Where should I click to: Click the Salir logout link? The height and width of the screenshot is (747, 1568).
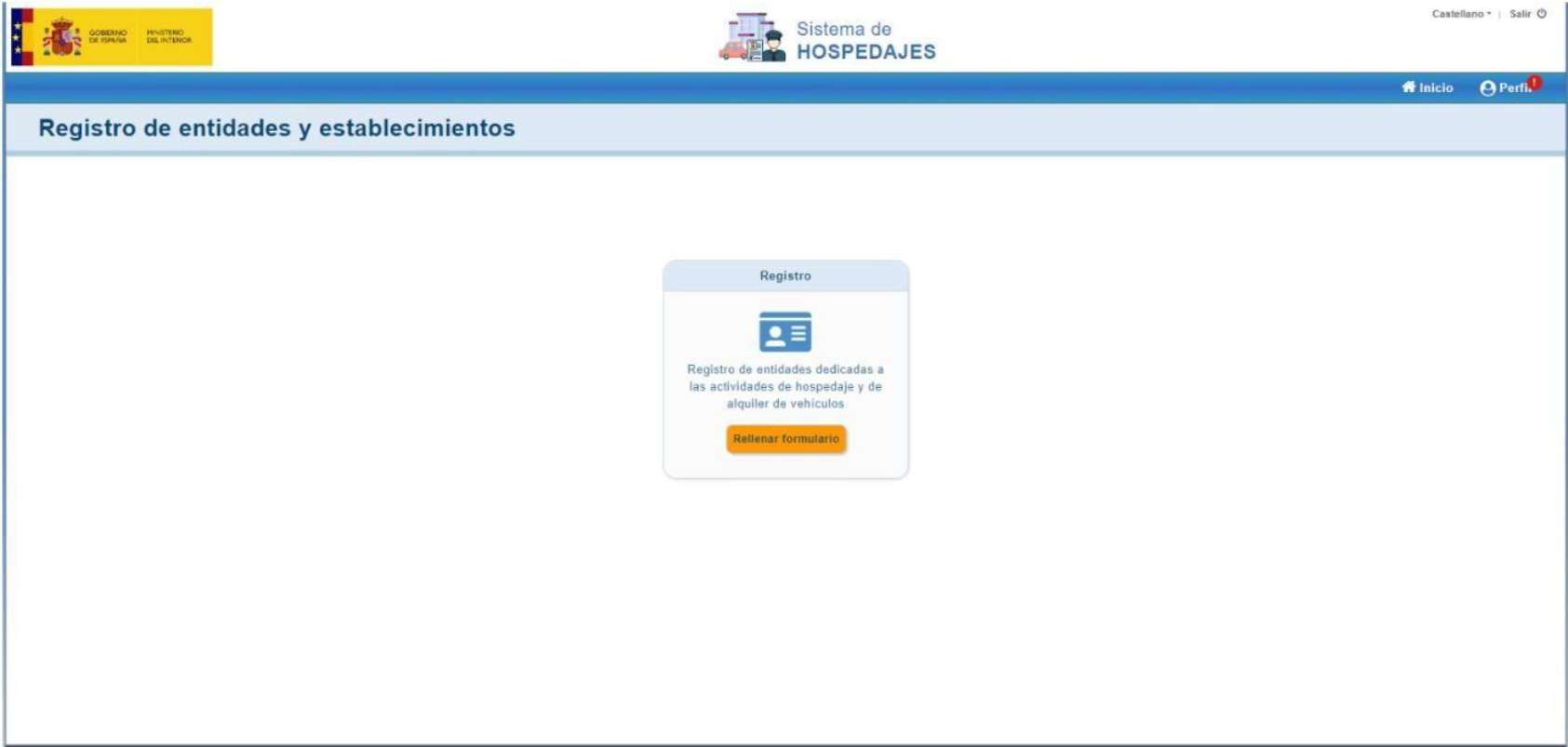click(1520, 14)
